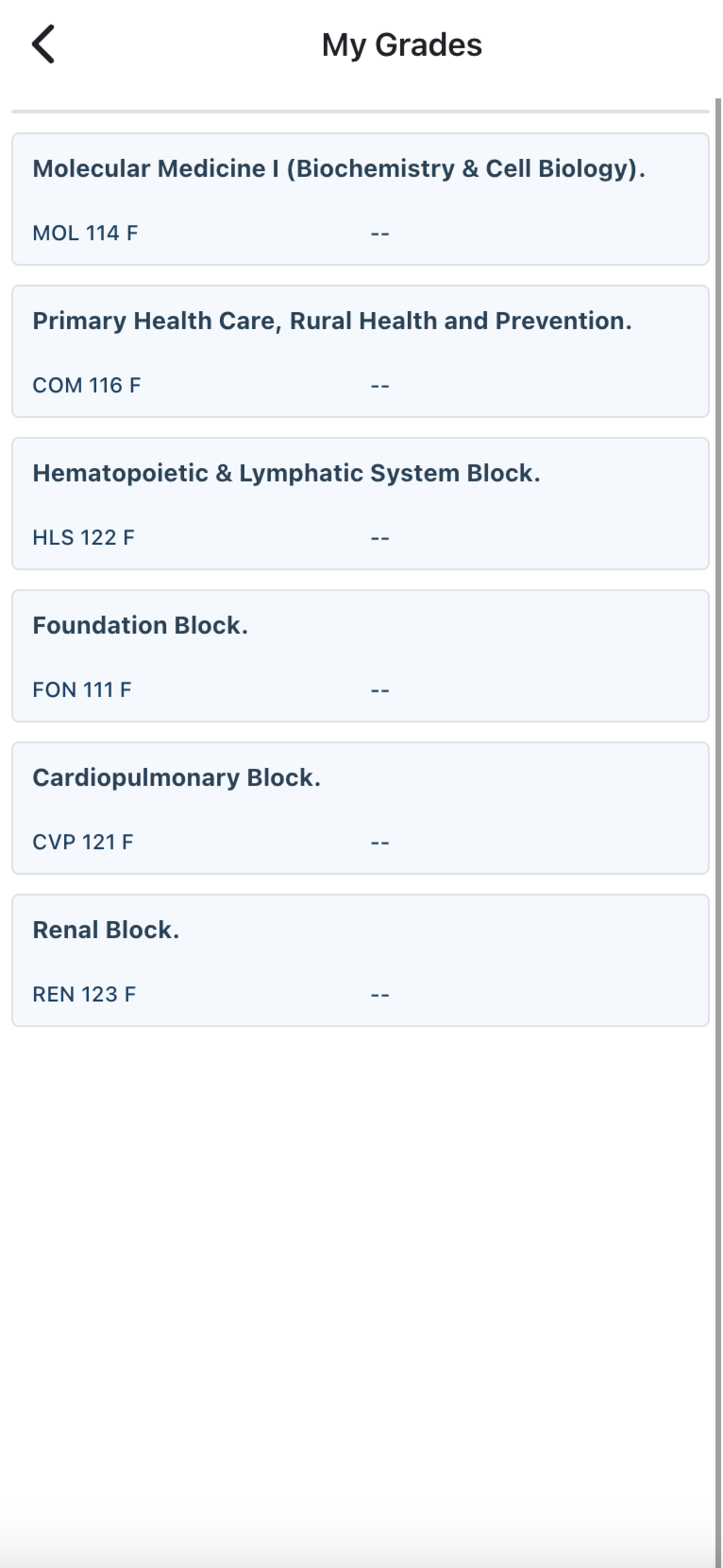
Task: Open the Molecular Medicine I course card
Action: click(x=360, y=199)
